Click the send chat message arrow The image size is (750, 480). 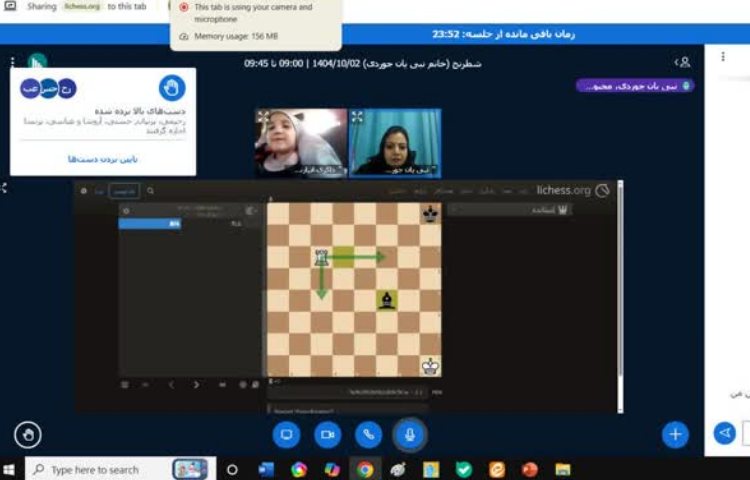click(x=725, y=433)
